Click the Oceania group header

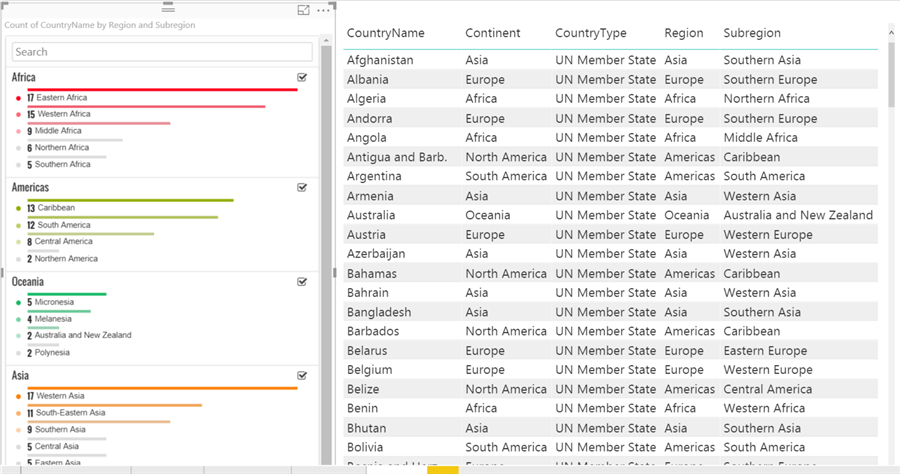click(28, 282)
